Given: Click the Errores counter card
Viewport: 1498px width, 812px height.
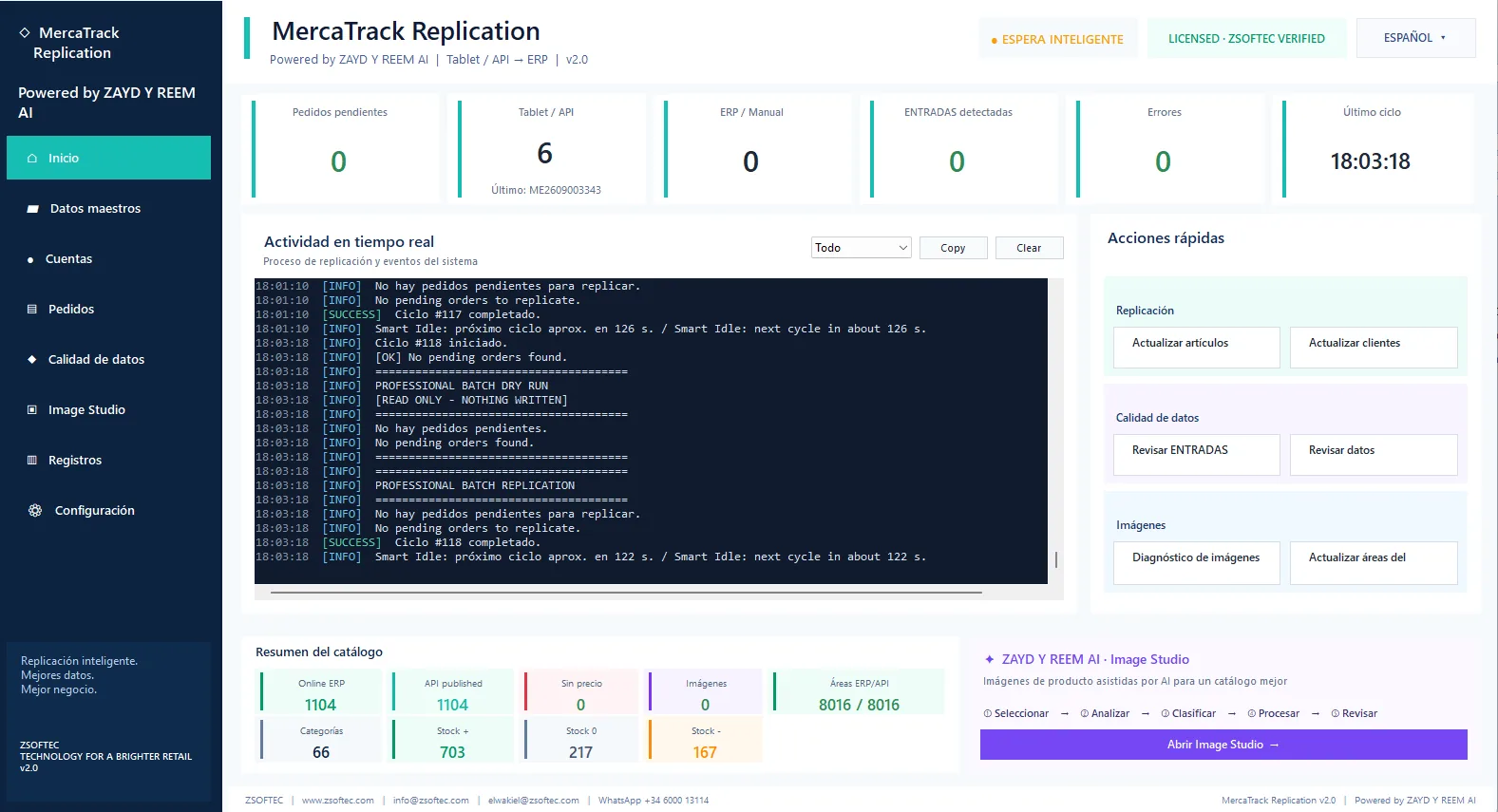Looking at the screenshot, I should (x=1165, y=149).
